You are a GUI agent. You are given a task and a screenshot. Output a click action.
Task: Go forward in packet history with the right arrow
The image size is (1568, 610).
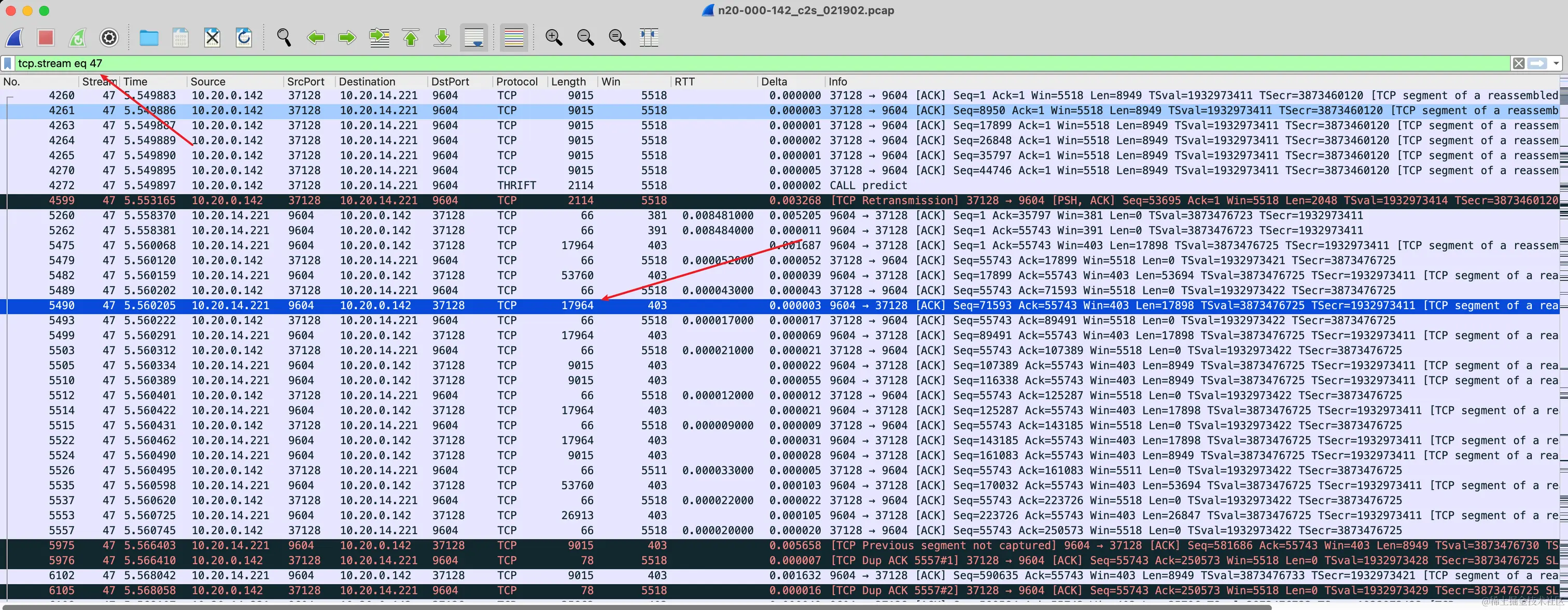coord(347,38)
